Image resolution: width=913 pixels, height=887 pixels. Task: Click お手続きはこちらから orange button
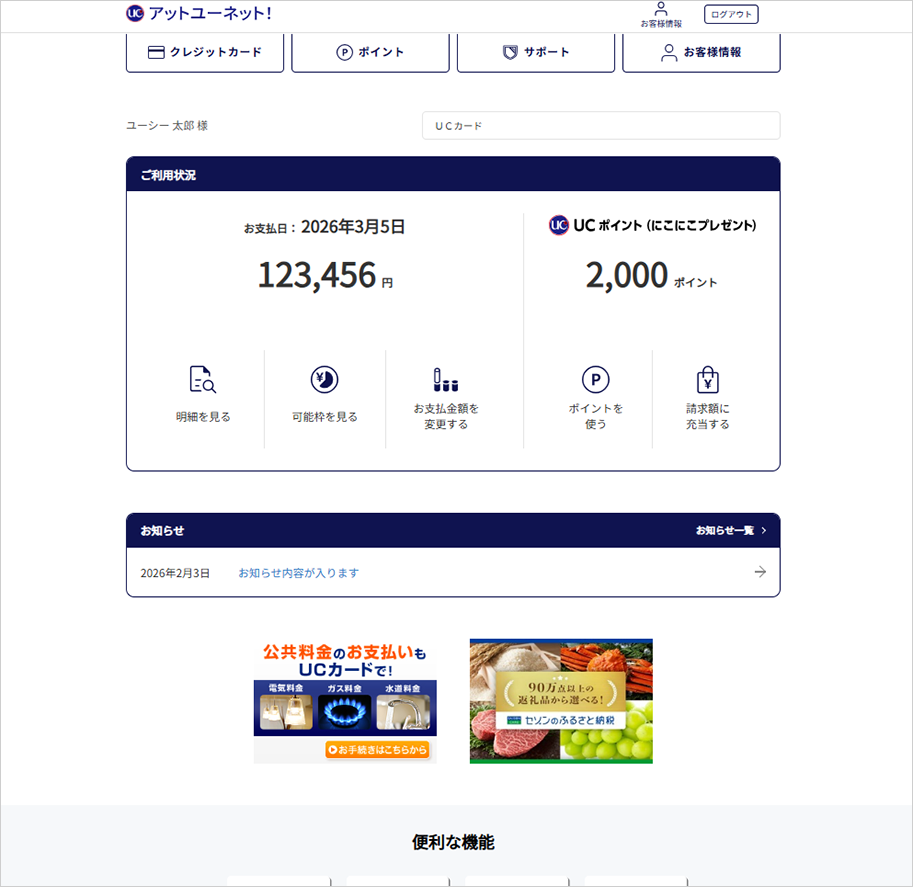pos(376,749)
